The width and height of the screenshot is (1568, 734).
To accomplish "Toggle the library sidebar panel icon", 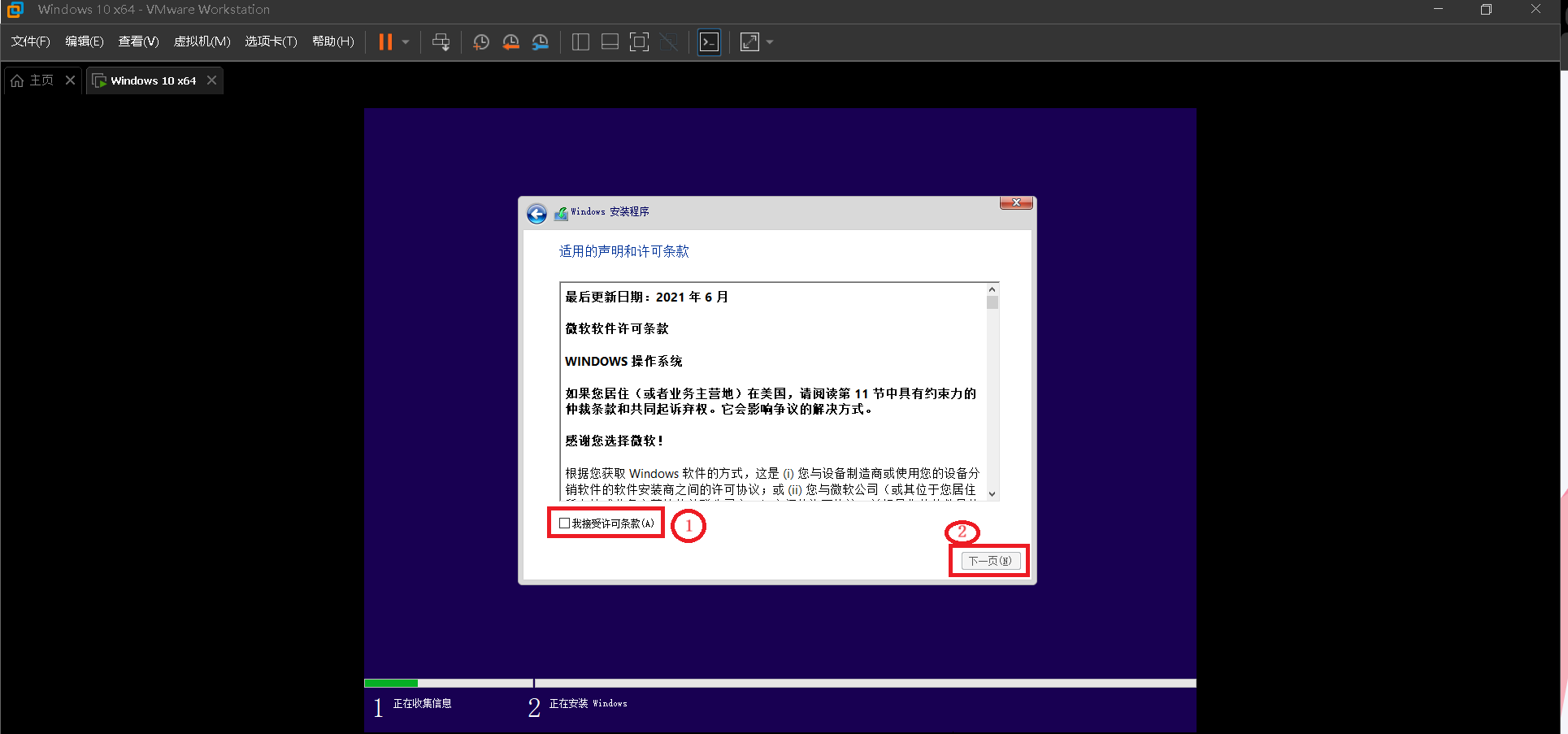I will click(x=580, y=42).
